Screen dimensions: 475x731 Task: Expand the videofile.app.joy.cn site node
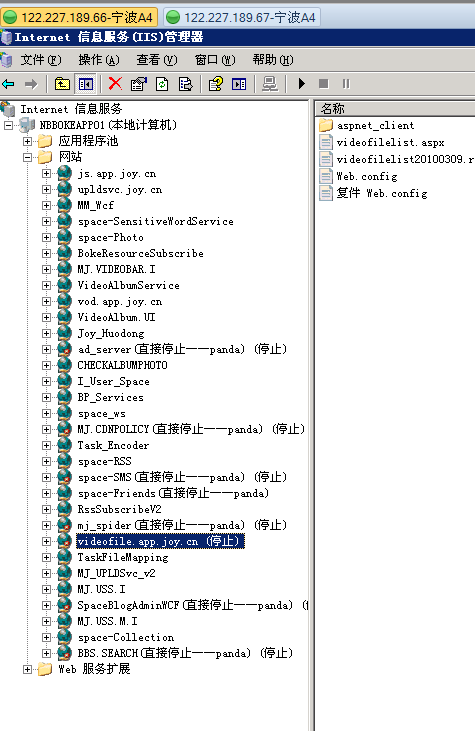coord(46,541)
